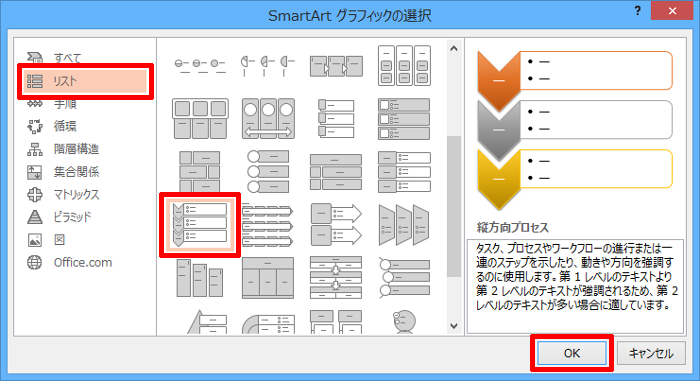Screen dimensions: 700x381
Task: Pick the vertical picture accent list with circles
Action: pyautogui.click(x=268, y=172)
